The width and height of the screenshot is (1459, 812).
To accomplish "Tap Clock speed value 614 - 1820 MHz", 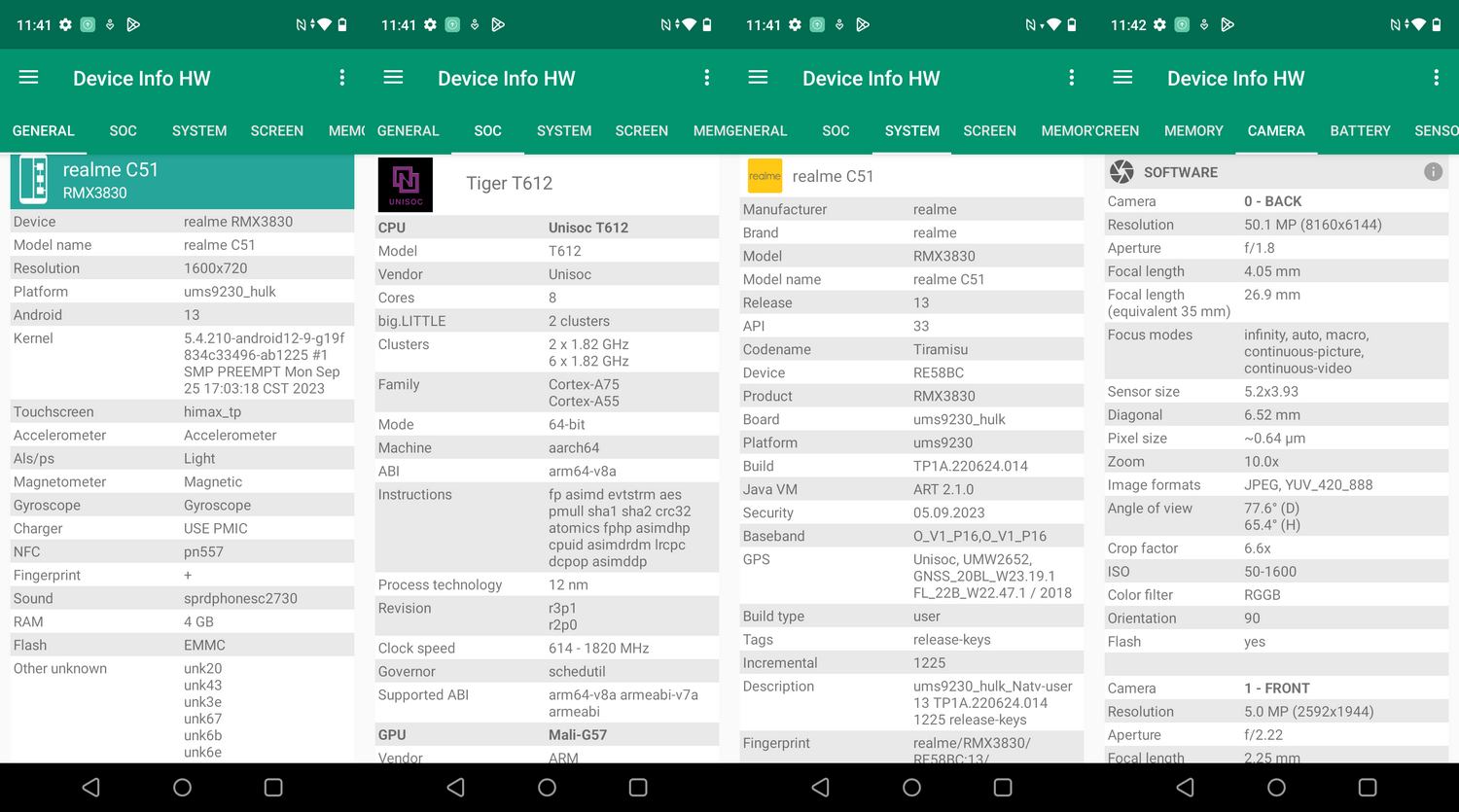I will 598,649.
